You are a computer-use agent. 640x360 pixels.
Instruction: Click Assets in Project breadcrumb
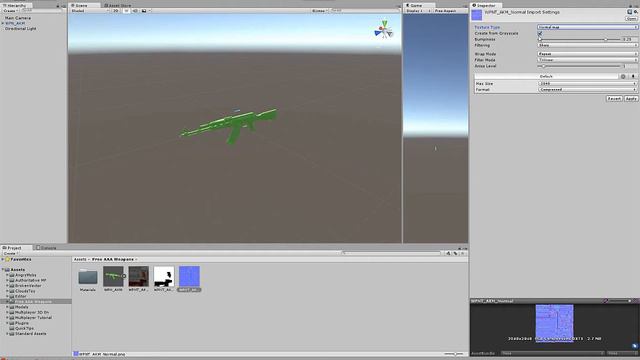(80, 259)
